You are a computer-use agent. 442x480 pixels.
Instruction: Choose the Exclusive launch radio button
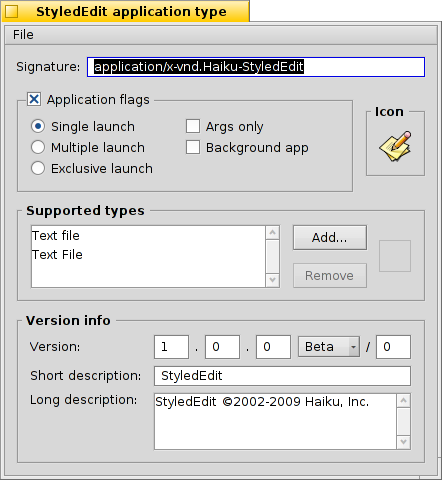pyautogui.click(x=38, y=168)
